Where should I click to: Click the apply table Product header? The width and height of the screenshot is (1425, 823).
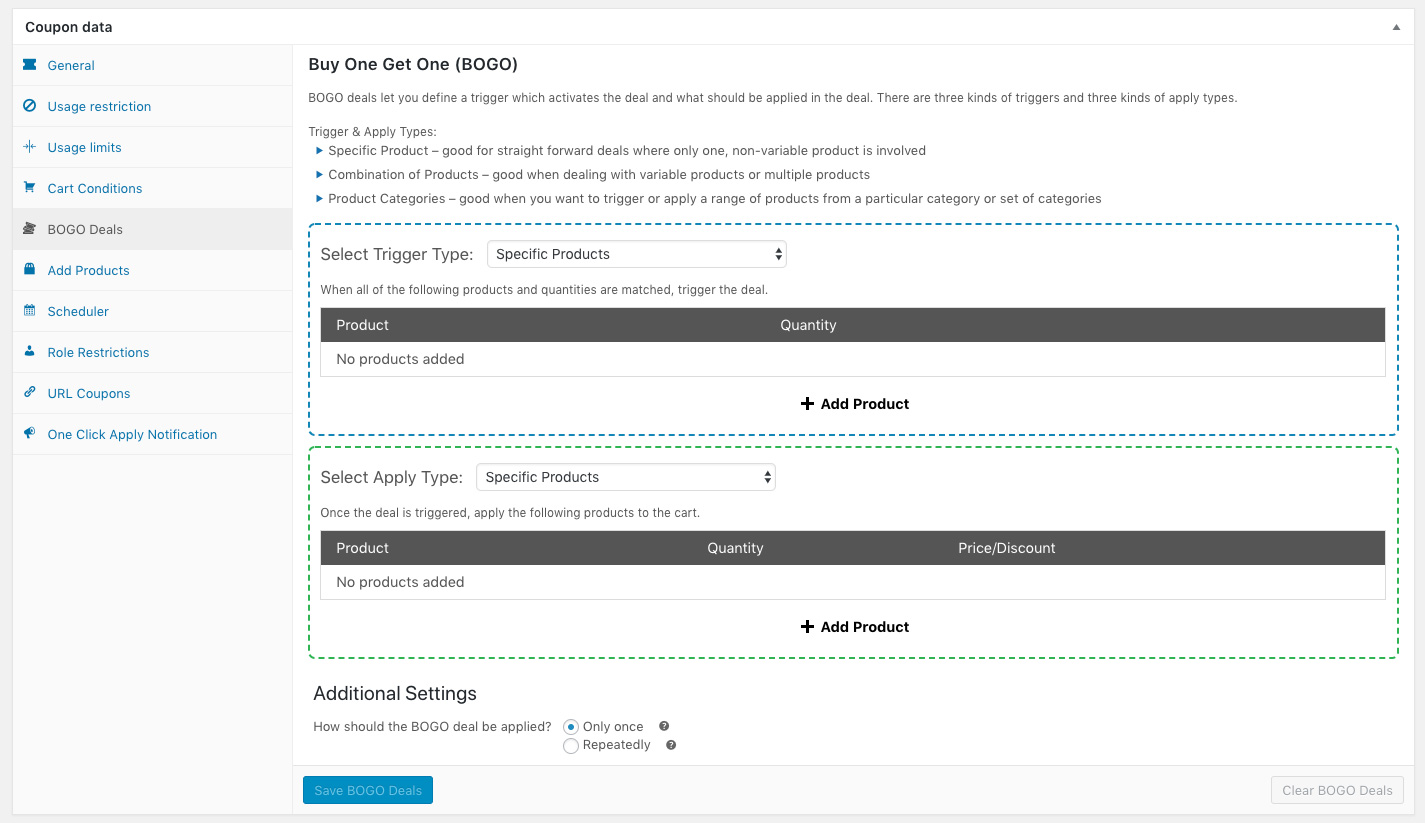coord(362,548)
